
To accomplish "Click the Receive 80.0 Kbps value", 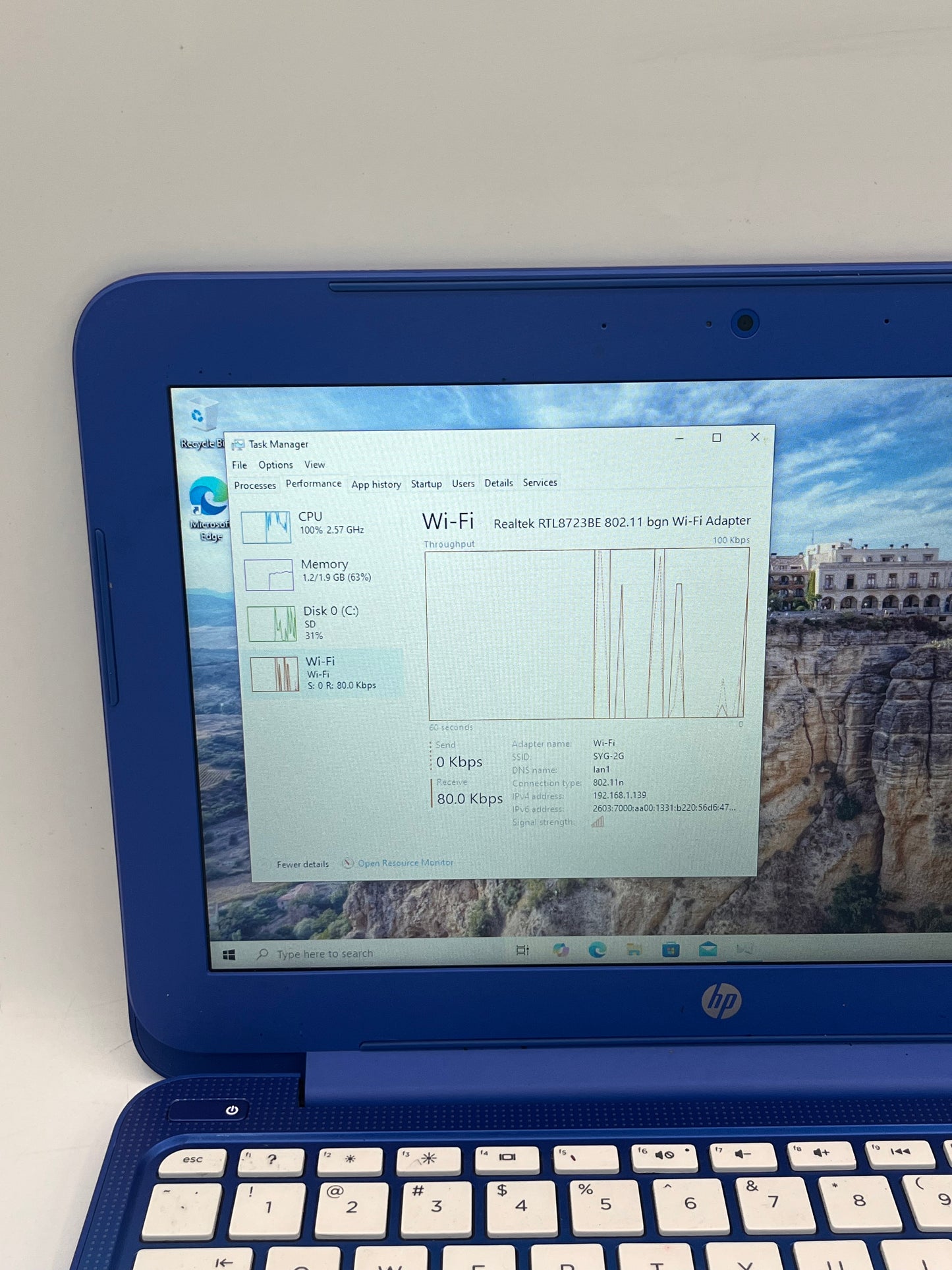I will tap(470, 799).
